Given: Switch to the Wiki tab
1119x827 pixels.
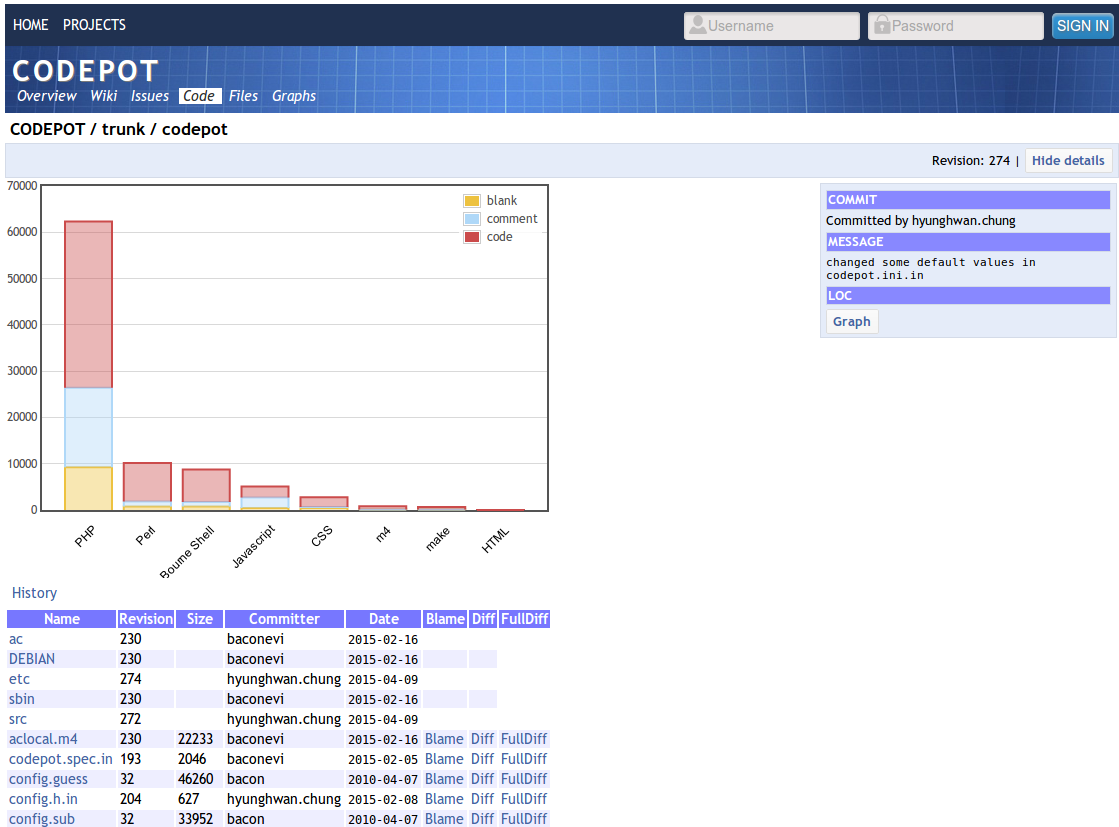Looking at the screenshot, I should coord(103,96).
